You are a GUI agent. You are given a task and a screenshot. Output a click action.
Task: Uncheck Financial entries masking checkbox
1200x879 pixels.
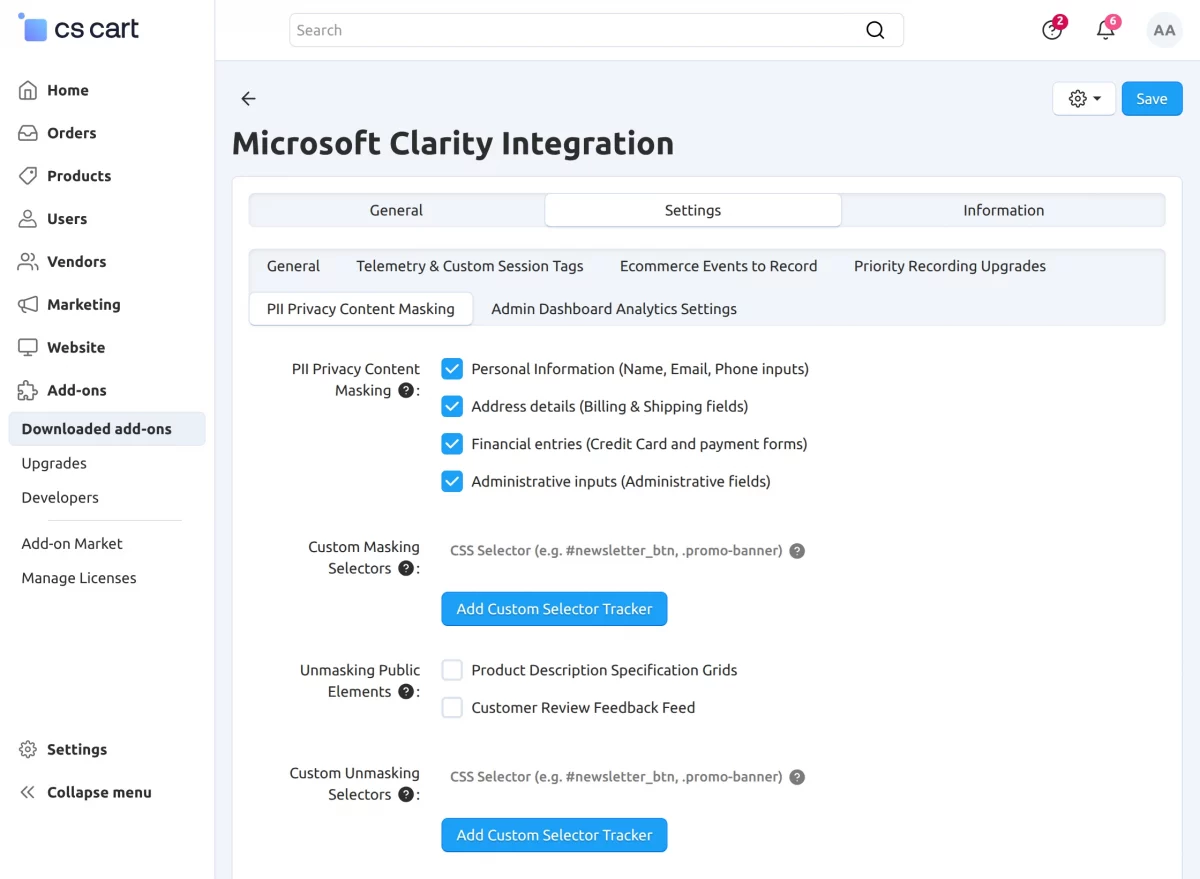pos(452,444)
